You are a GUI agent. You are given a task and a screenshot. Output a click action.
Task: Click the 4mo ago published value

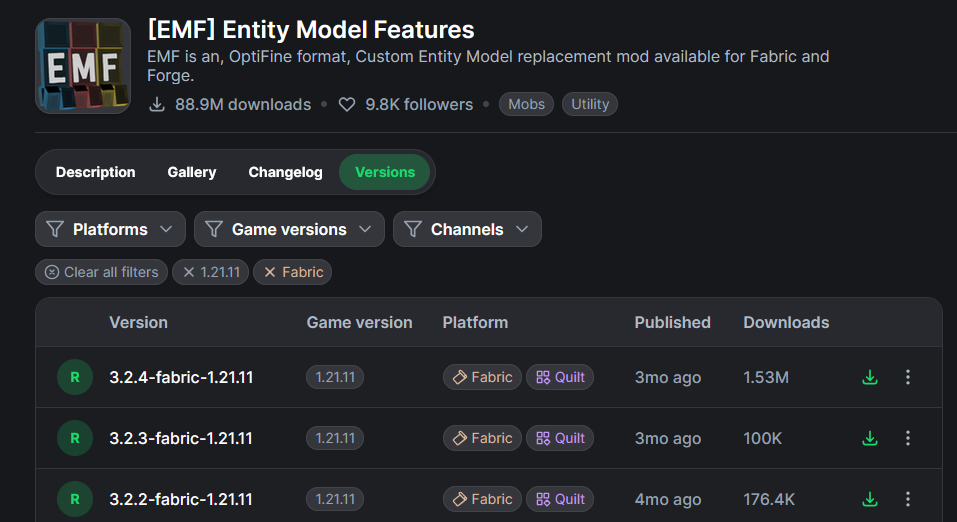click(x=668, y=499)
